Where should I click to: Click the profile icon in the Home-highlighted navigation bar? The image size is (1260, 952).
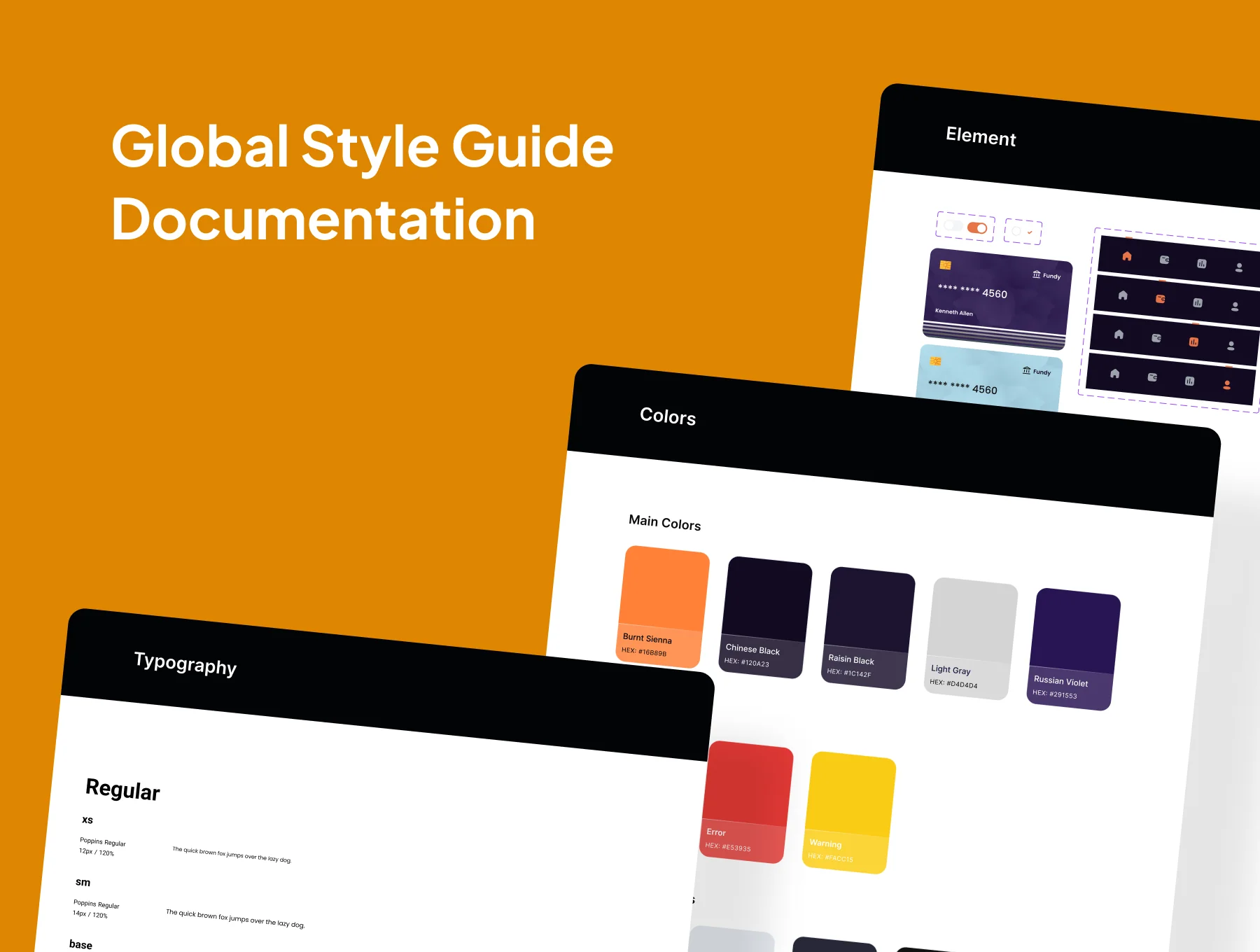[x=1239, y=267]
